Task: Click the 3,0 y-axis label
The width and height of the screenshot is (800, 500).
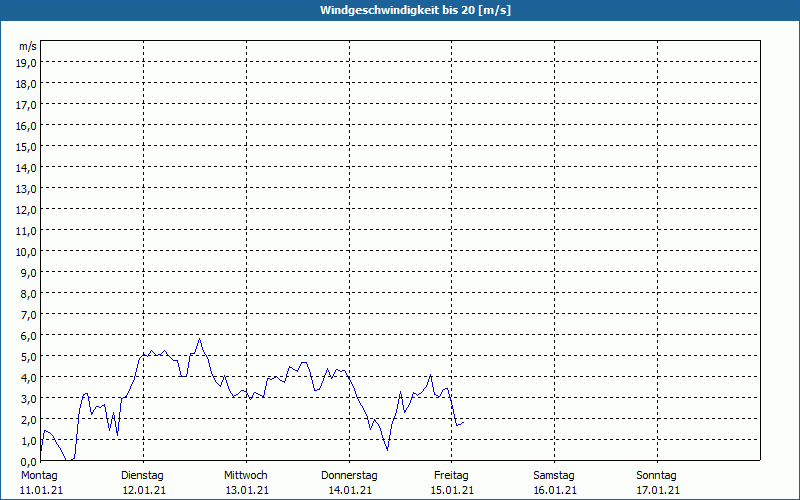Action: (x=29, y=399)
